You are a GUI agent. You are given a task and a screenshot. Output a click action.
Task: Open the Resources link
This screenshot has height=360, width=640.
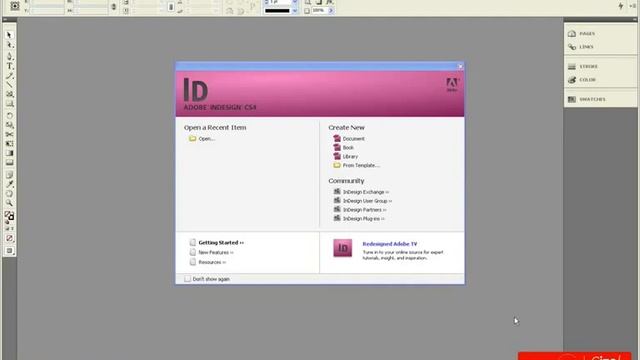click(208, 262)
